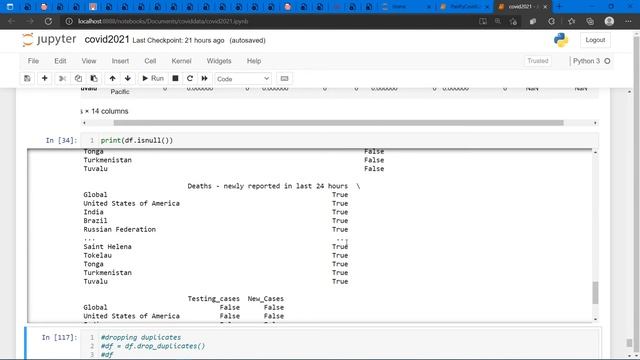Open the command palette keyboard icon
This screenshot has height=360, width=640.
(284, 78)
